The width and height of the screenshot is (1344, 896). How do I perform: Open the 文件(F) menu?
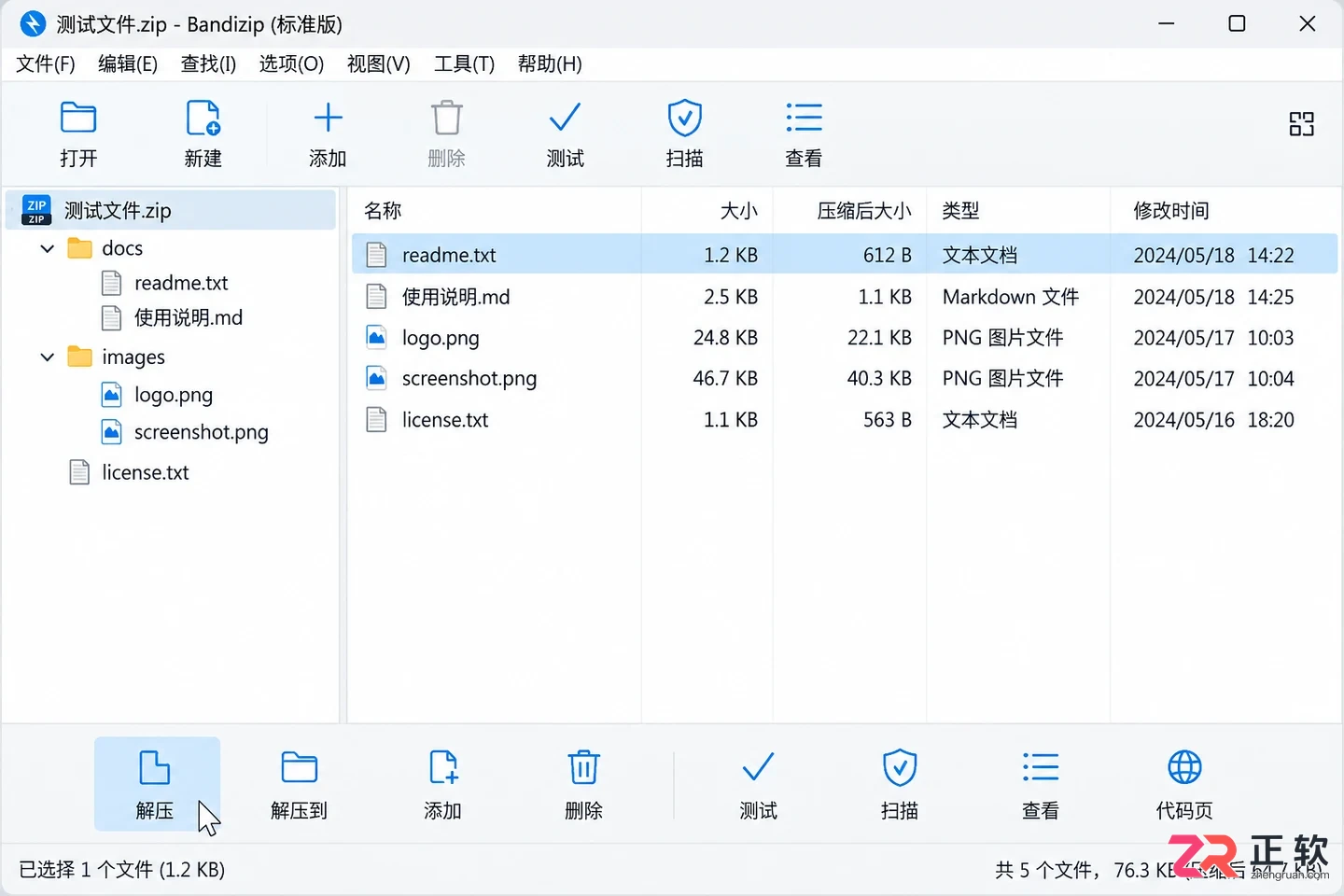(46, 63)
